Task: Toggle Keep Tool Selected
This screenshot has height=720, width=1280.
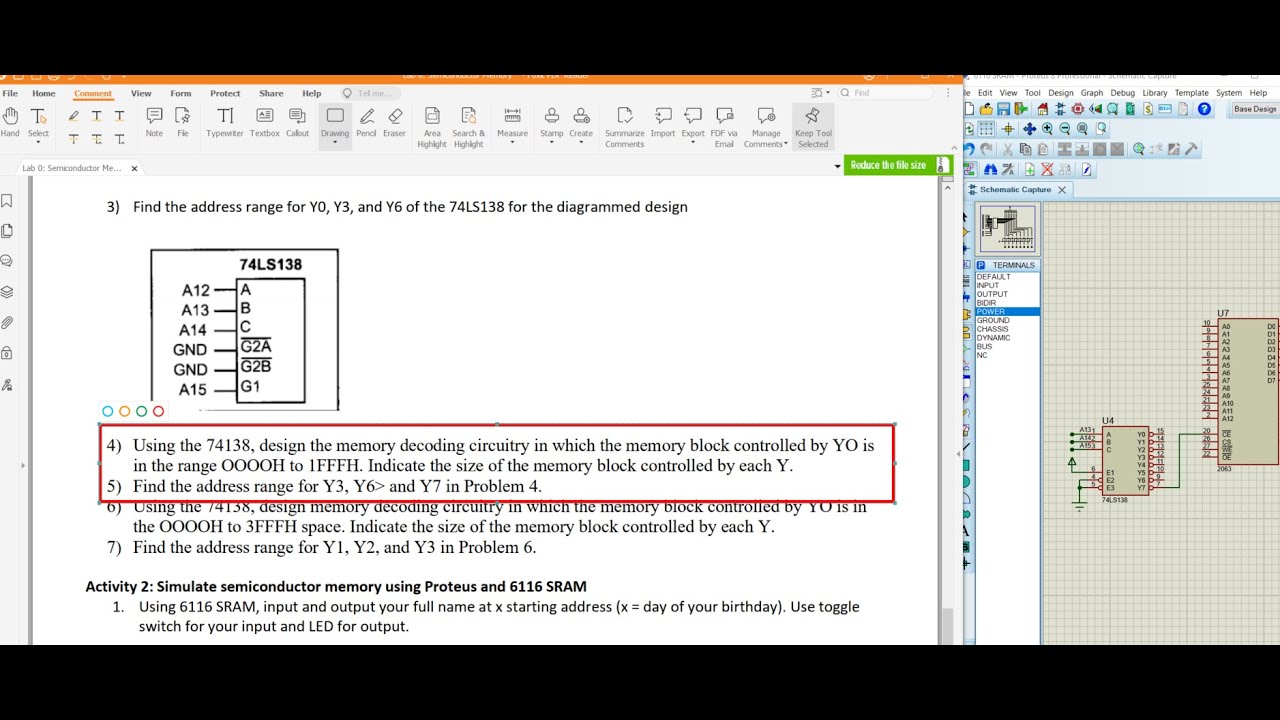Action: [812, 128]
